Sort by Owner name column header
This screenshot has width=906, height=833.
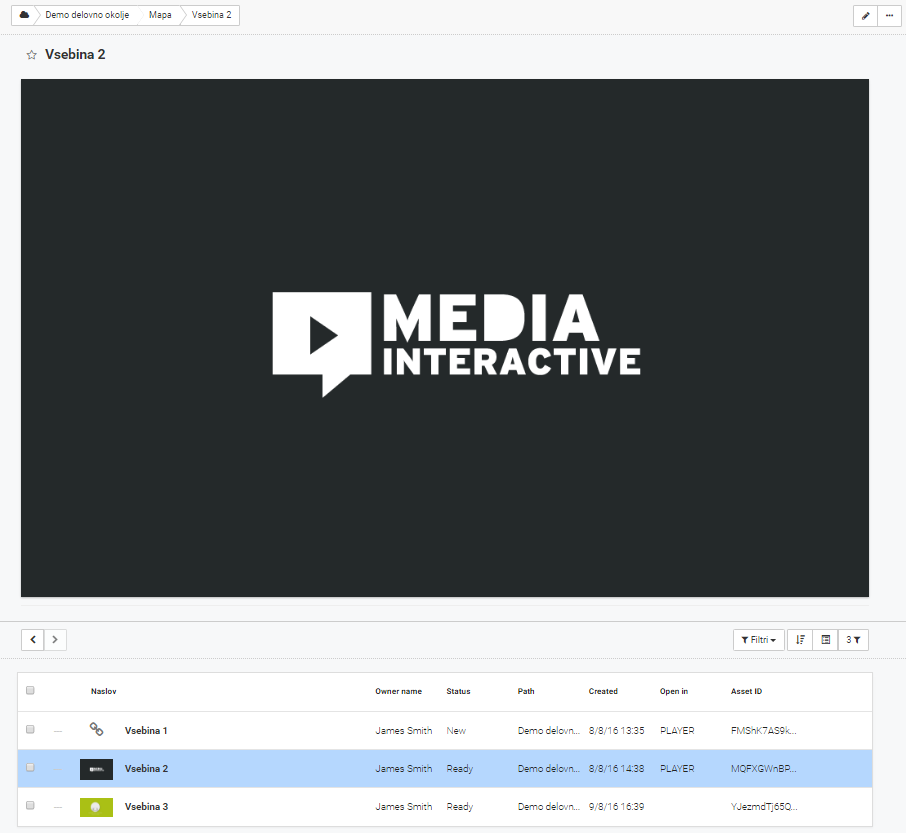click(x=399, y=691)
